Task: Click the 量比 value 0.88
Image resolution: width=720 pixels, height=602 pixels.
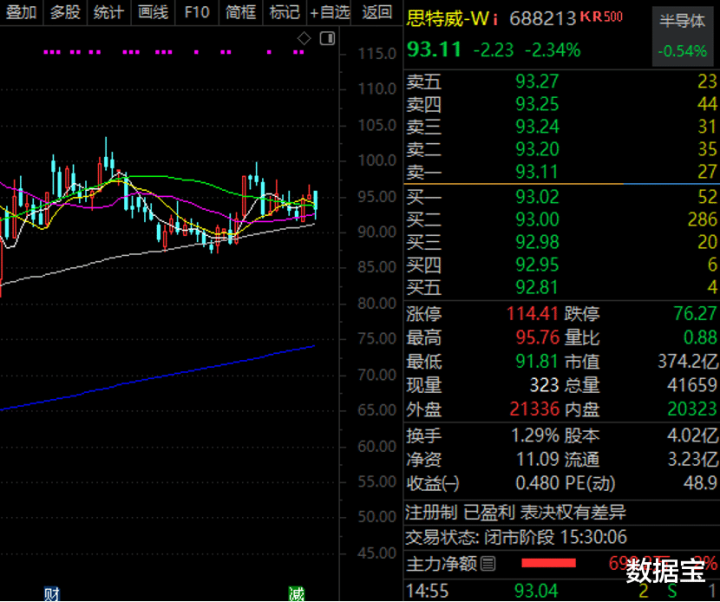Action: point(700,338)
